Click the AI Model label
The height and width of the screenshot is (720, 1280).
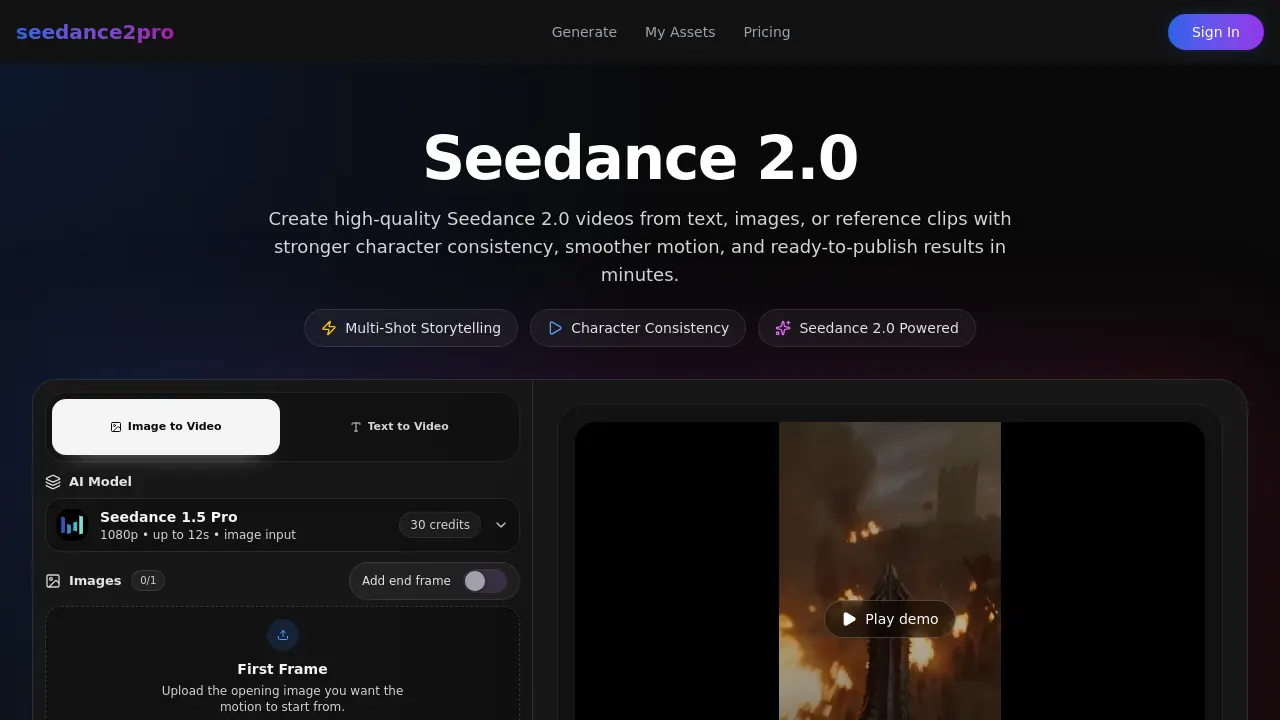click(100, 482)
